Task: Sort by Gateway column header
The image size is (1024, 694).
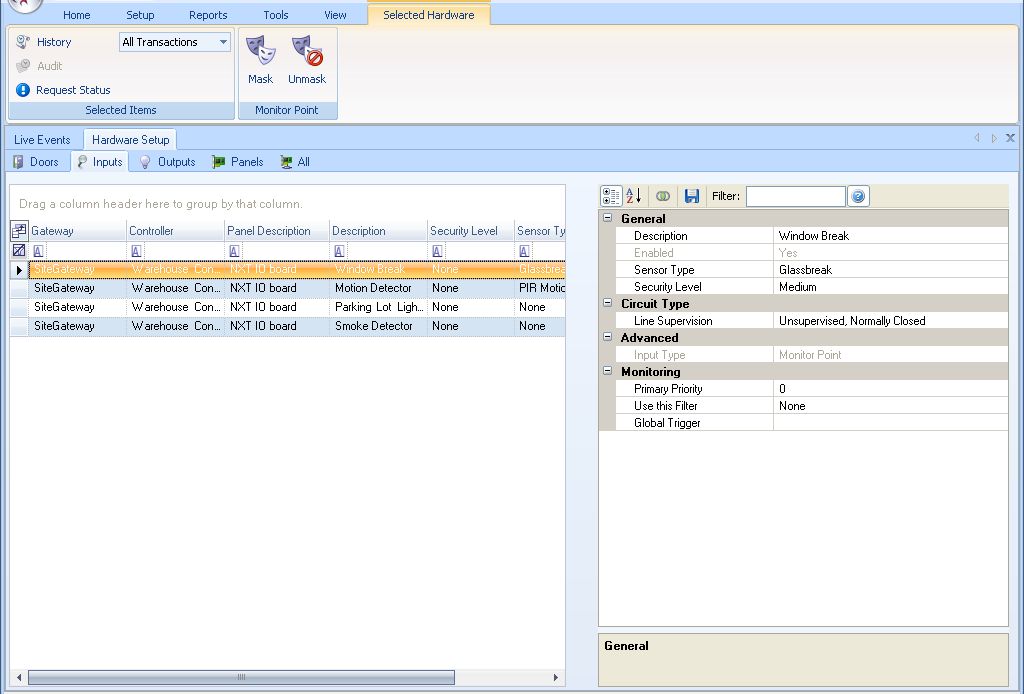Action: (77, 230)
